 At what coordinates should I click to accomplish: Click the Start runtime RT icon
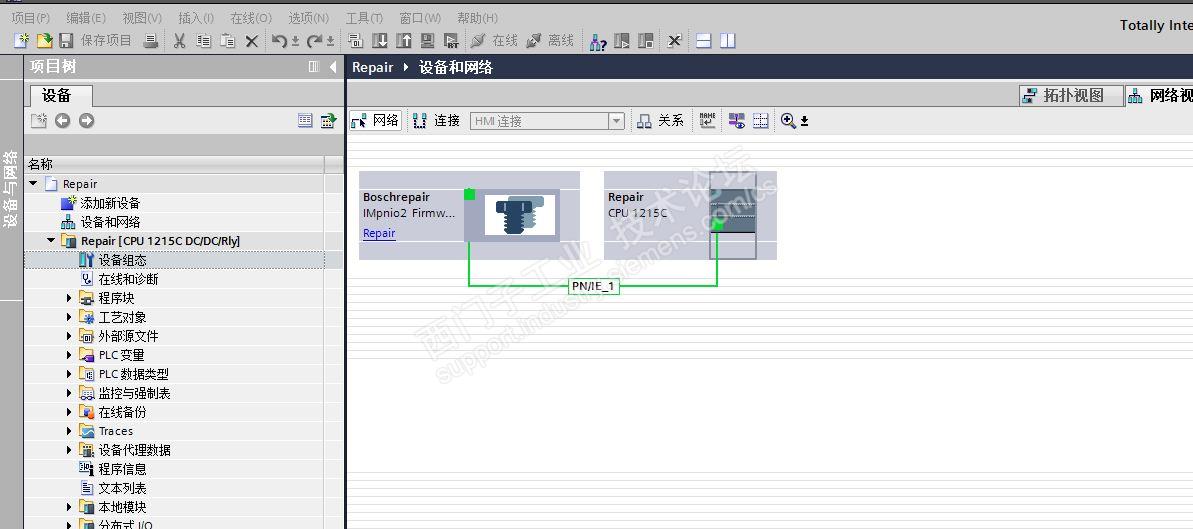[x=452, y=41]
